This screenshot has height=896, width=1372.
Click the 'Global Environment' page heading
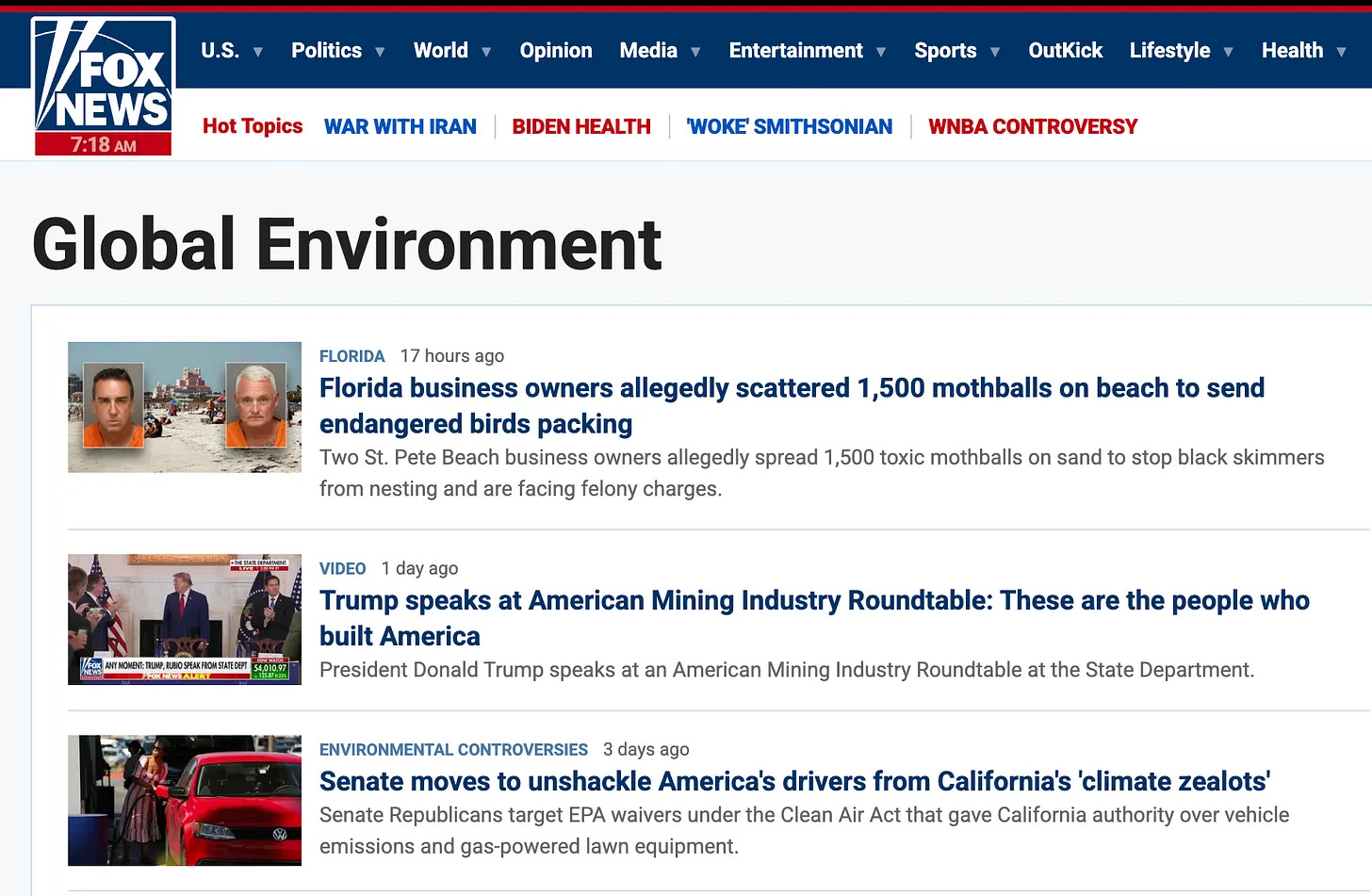pos(347,244)
